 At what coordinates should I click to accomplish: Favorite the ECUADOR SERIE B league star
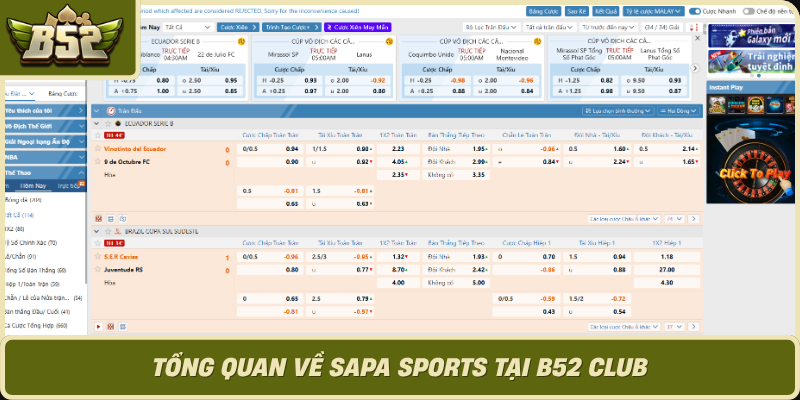pyautogui.click(x=108, y=123)
